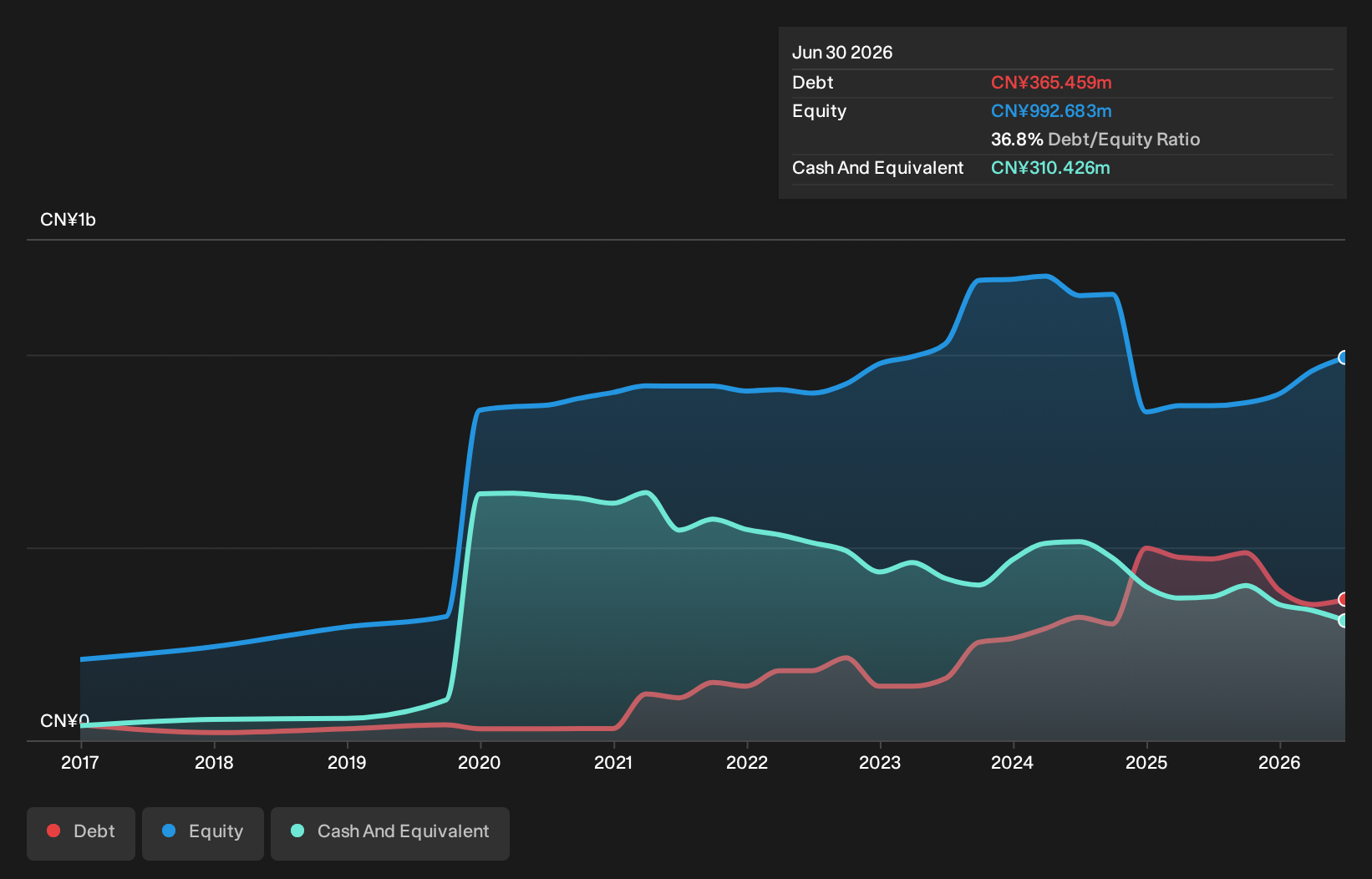
Task: Click the 2026 x-axis label
Action: (x=1280, y=762)
